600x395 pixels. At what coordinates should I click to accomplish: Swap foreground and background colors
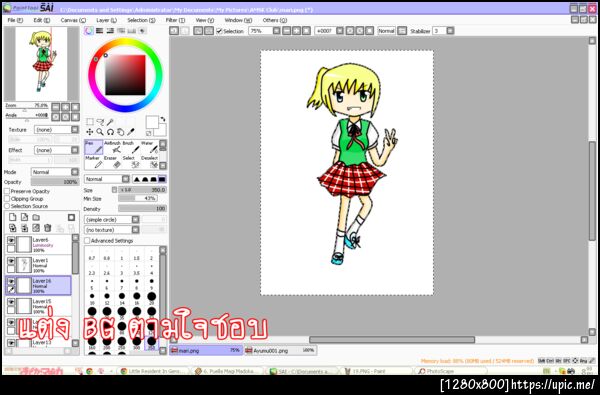click(163, 119)
